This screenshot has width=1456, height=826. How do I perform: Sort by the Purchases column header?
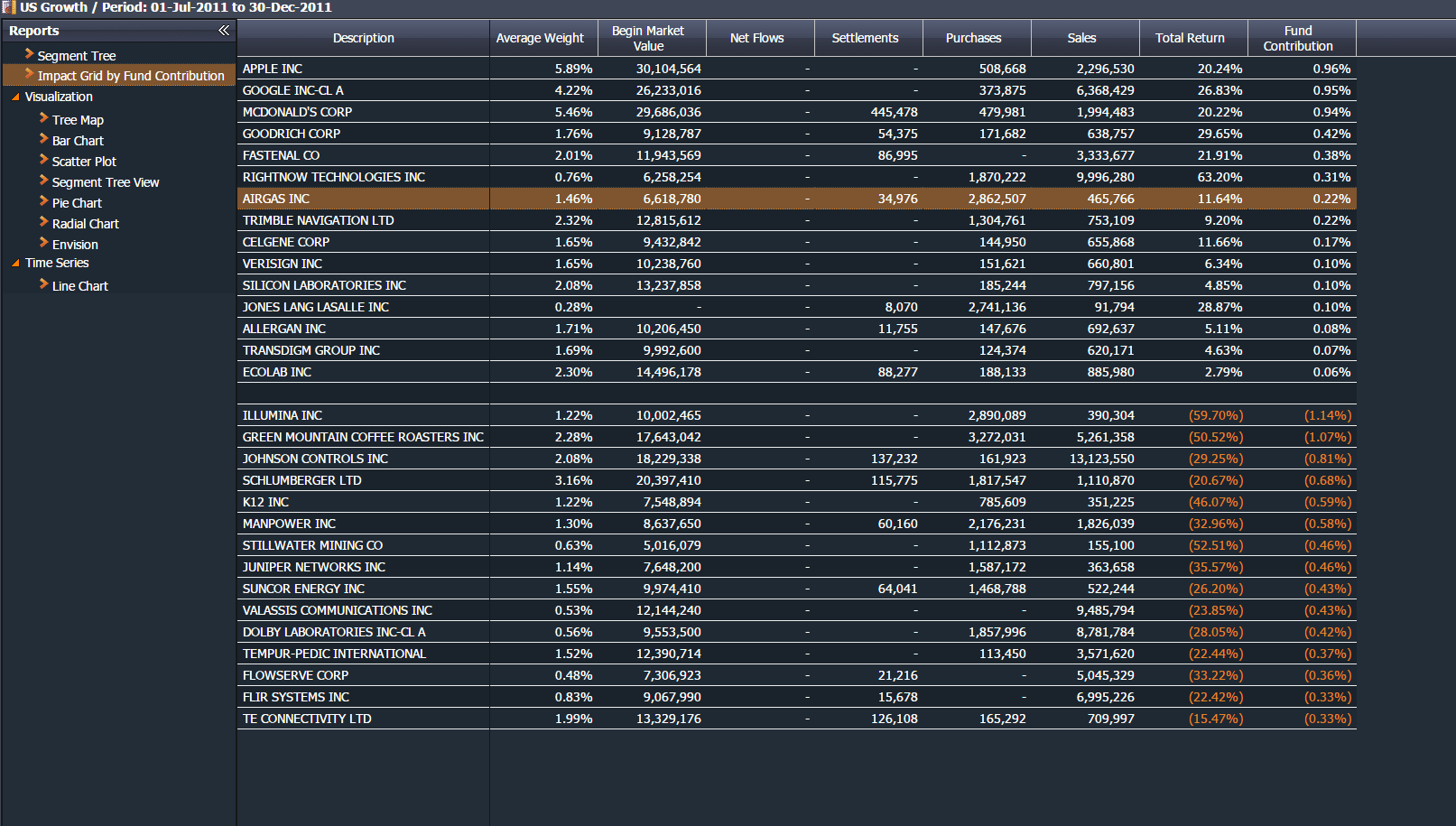pyautogui.click(x=978, y=38)
